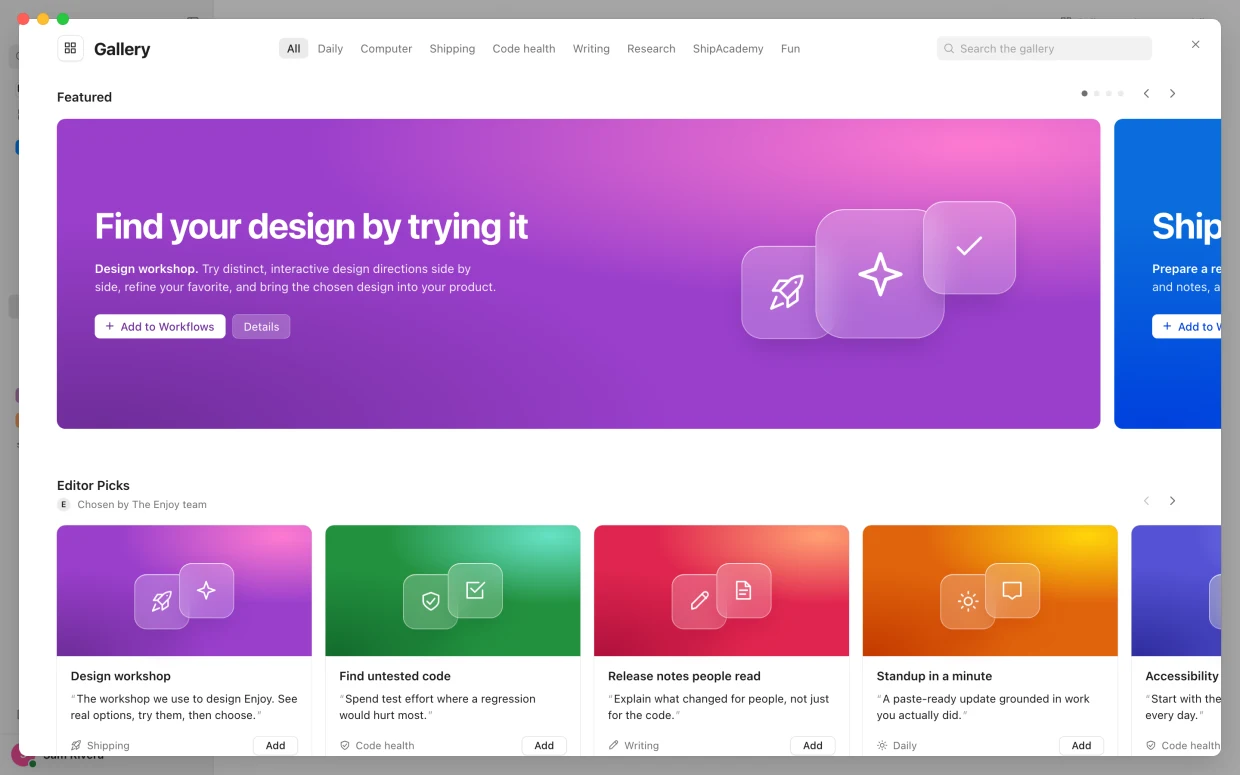Show previous Editor Picks cards
The width and height of the screenshot is (1240, 775).
click(1146, 500)
